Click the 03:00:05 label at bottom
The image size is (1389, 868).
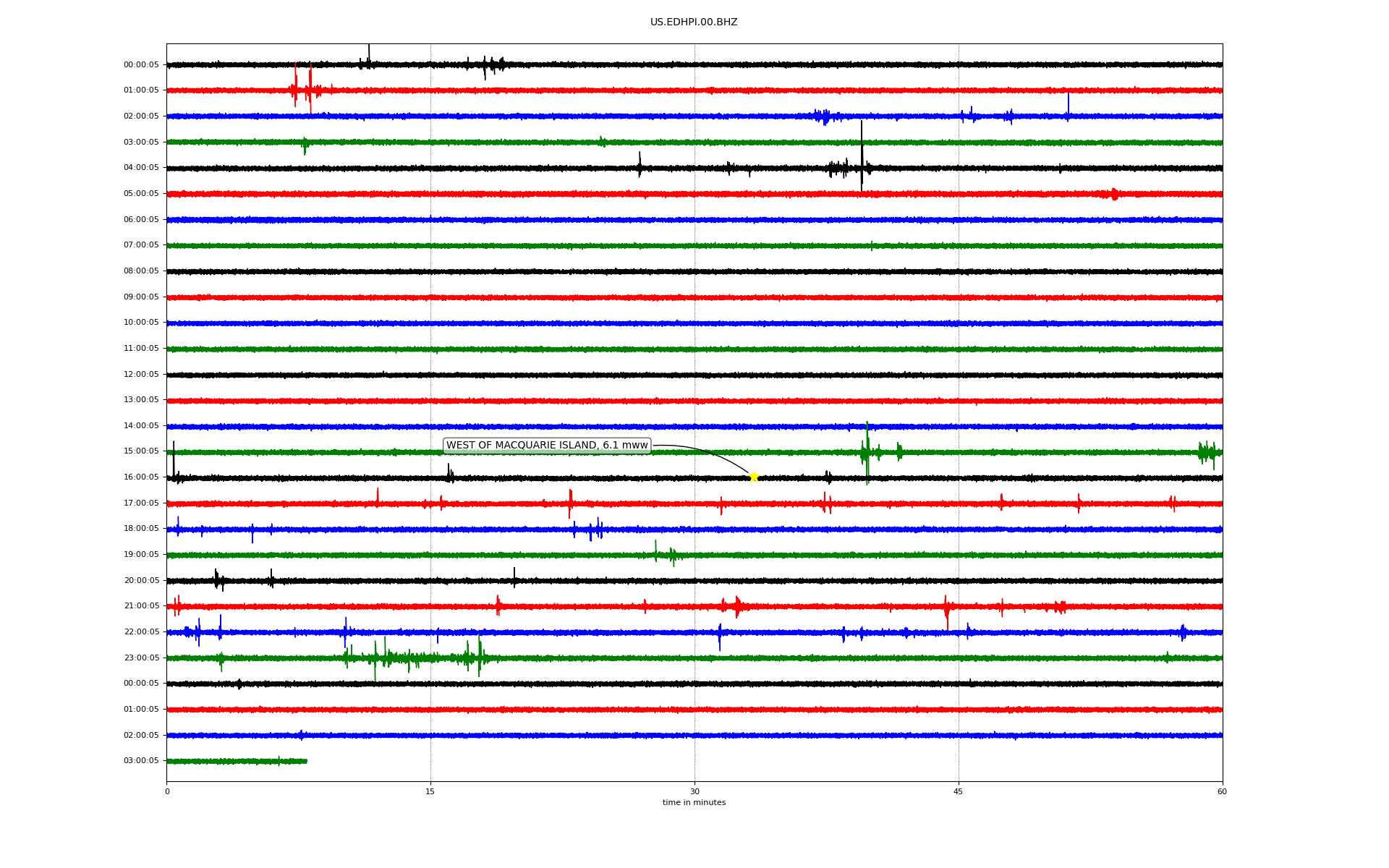[x=141, y=761]
